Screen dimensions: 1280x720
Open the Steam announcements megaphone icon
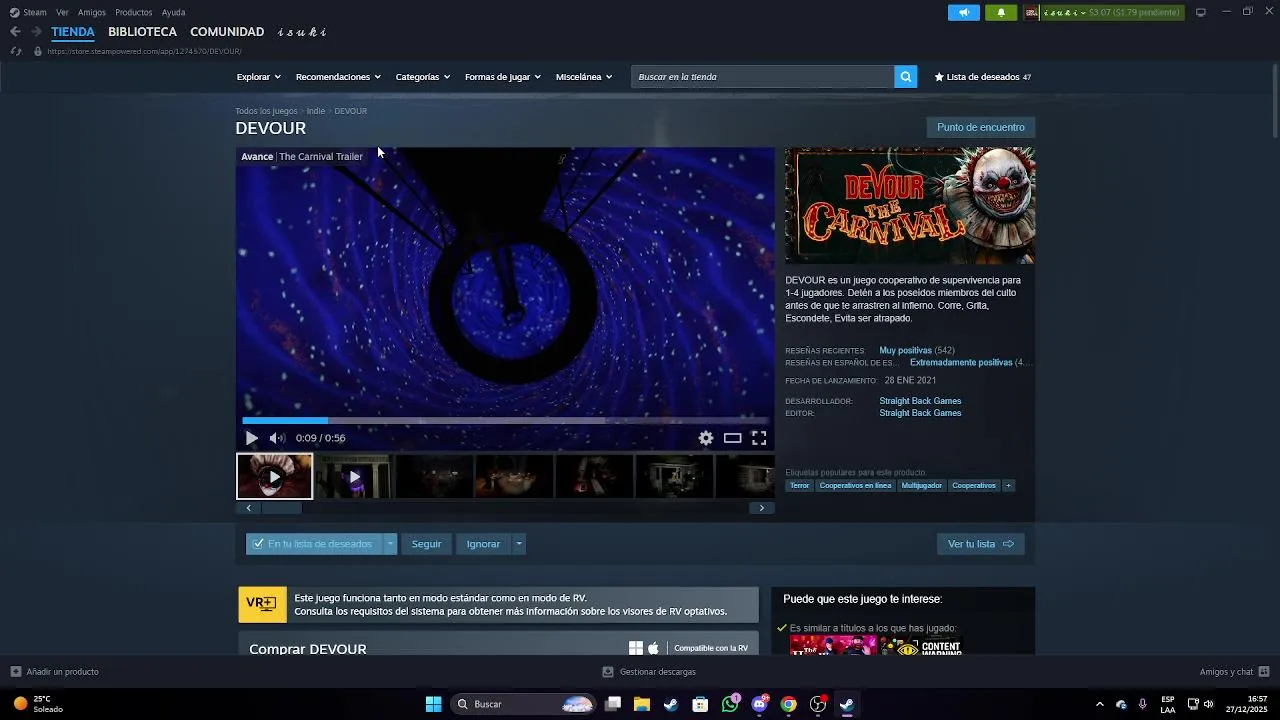[964, 12]
